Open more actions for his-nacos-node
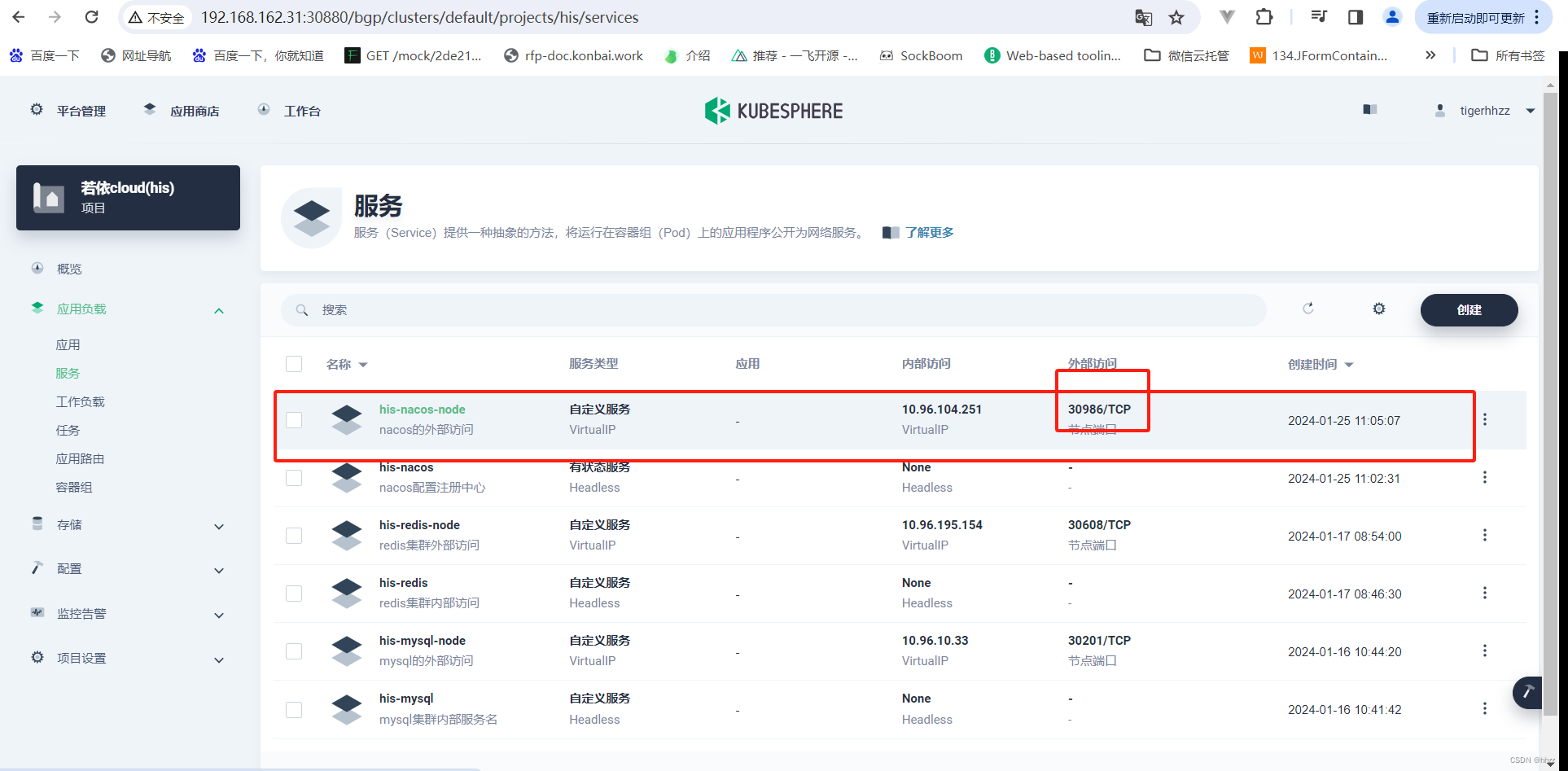 click(1485, 419)
